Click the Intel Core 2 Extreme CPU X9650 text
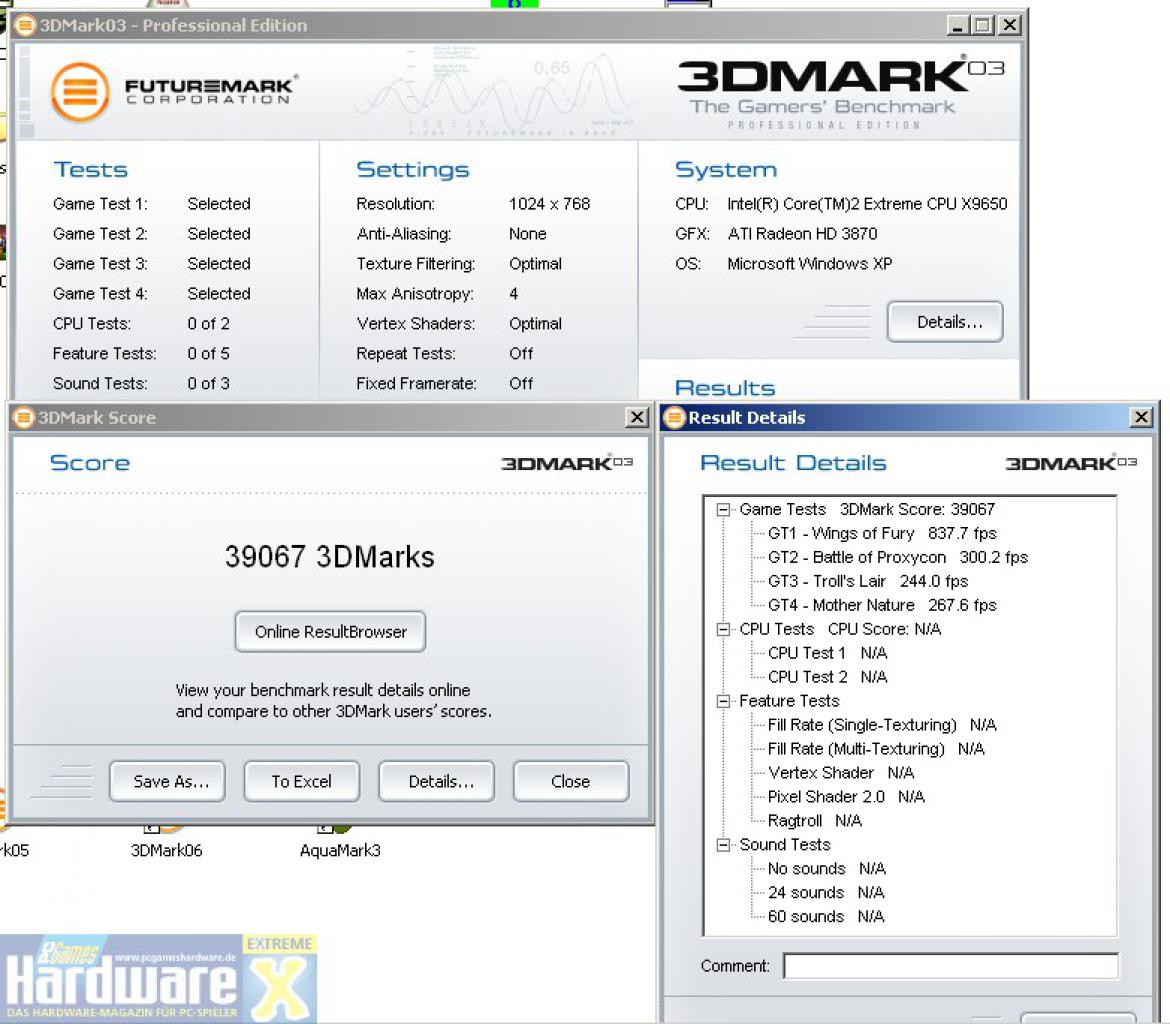 (867, 204)
